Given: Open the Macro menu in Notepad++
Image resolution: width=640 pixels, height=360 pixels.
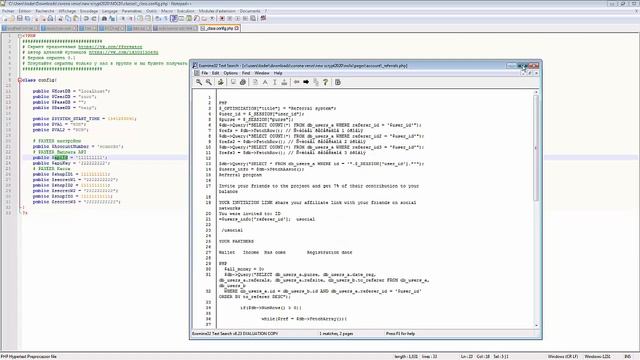Looking at the screenshot, I should (x=167, y=11).
